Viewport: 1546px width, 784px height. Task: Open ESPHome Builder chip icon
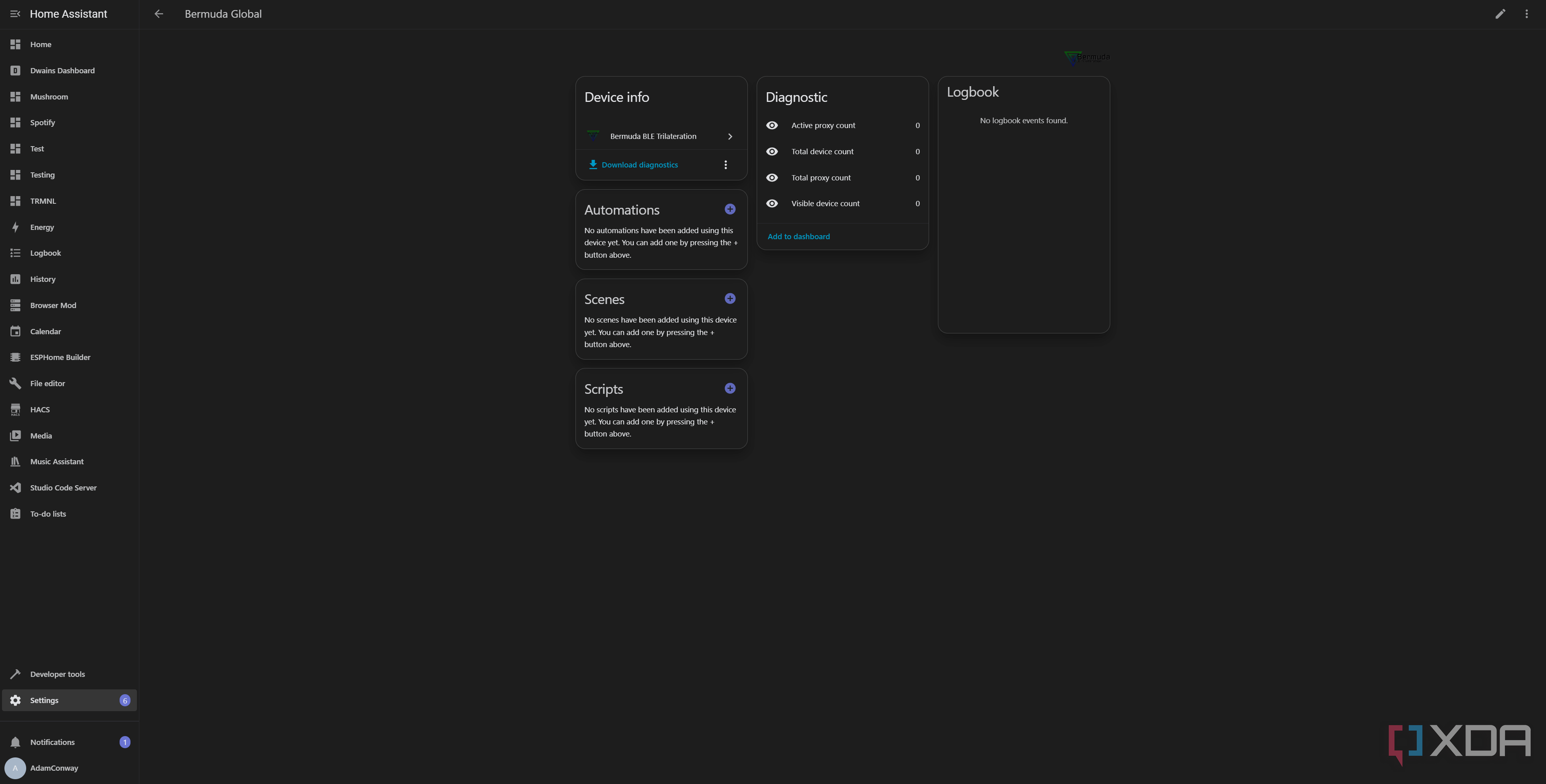(x=16, y=357)
